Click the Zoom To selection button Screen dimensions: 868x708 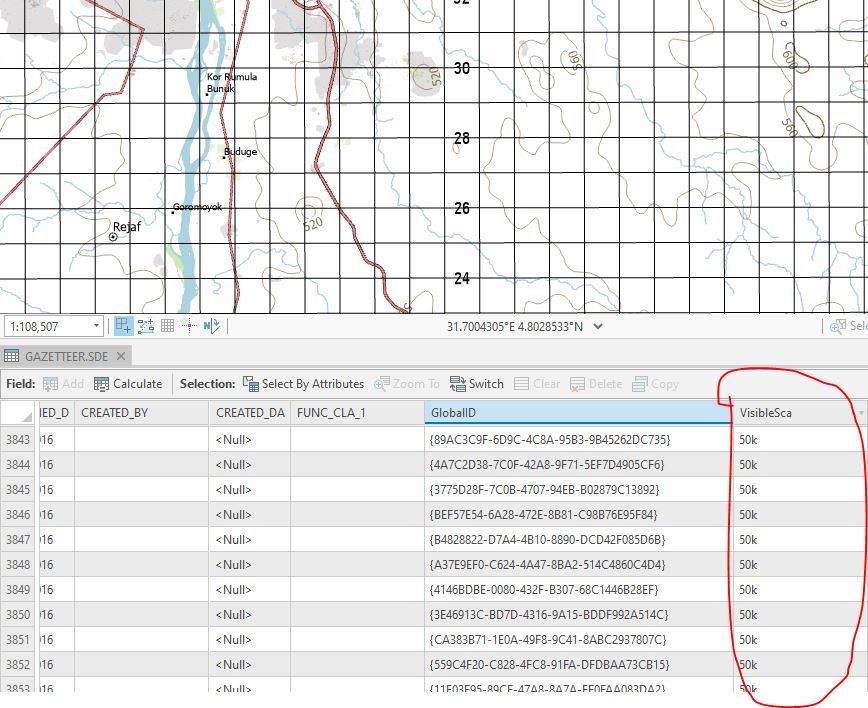407,384
